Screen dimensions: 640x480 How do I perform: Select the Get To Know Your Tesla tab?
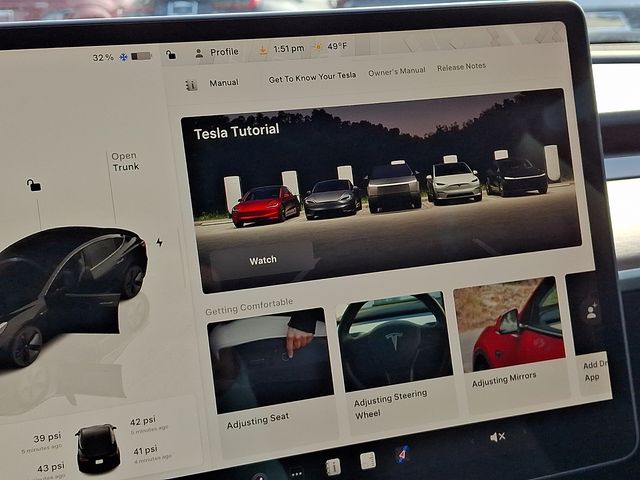pos(312,77)
